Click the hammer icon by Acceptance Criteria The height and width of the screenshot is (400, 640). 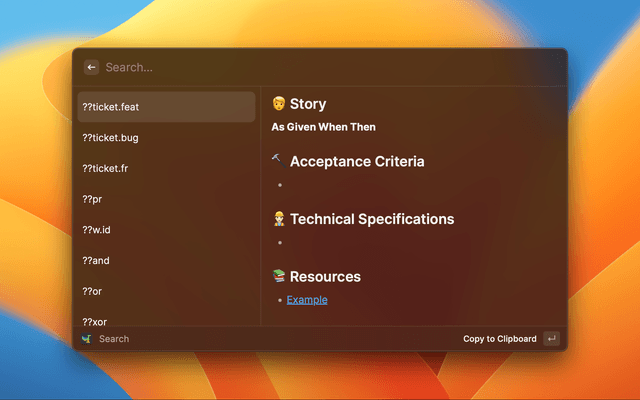pyautogui.click(x=278, y=161)
